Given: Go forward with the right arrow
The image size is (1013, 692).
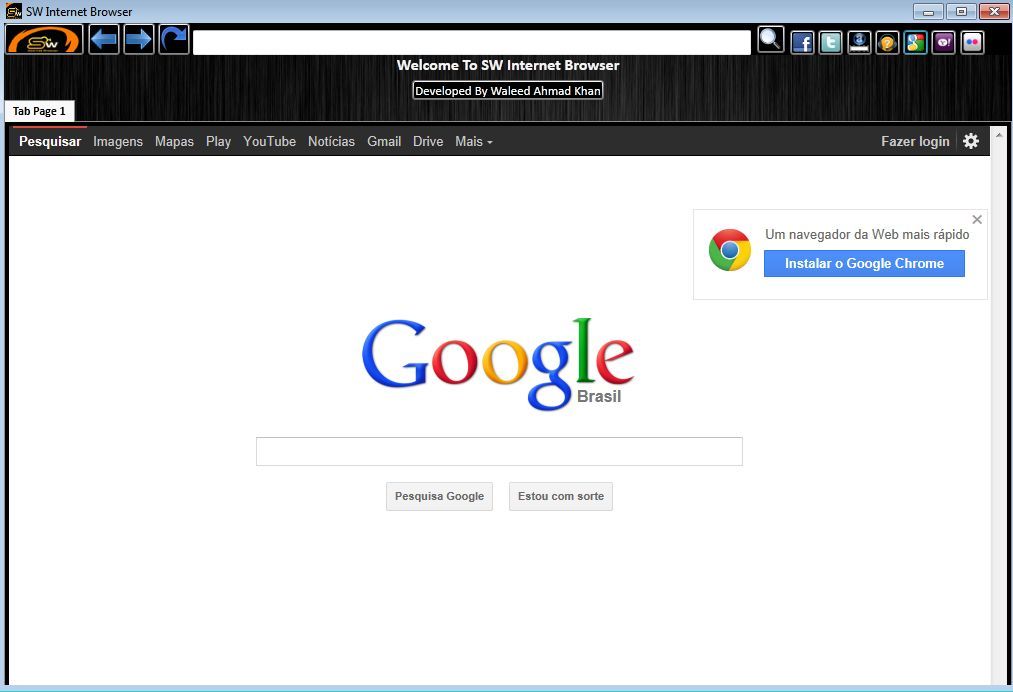Looking at the screenshot, I should tap(138, 40).
